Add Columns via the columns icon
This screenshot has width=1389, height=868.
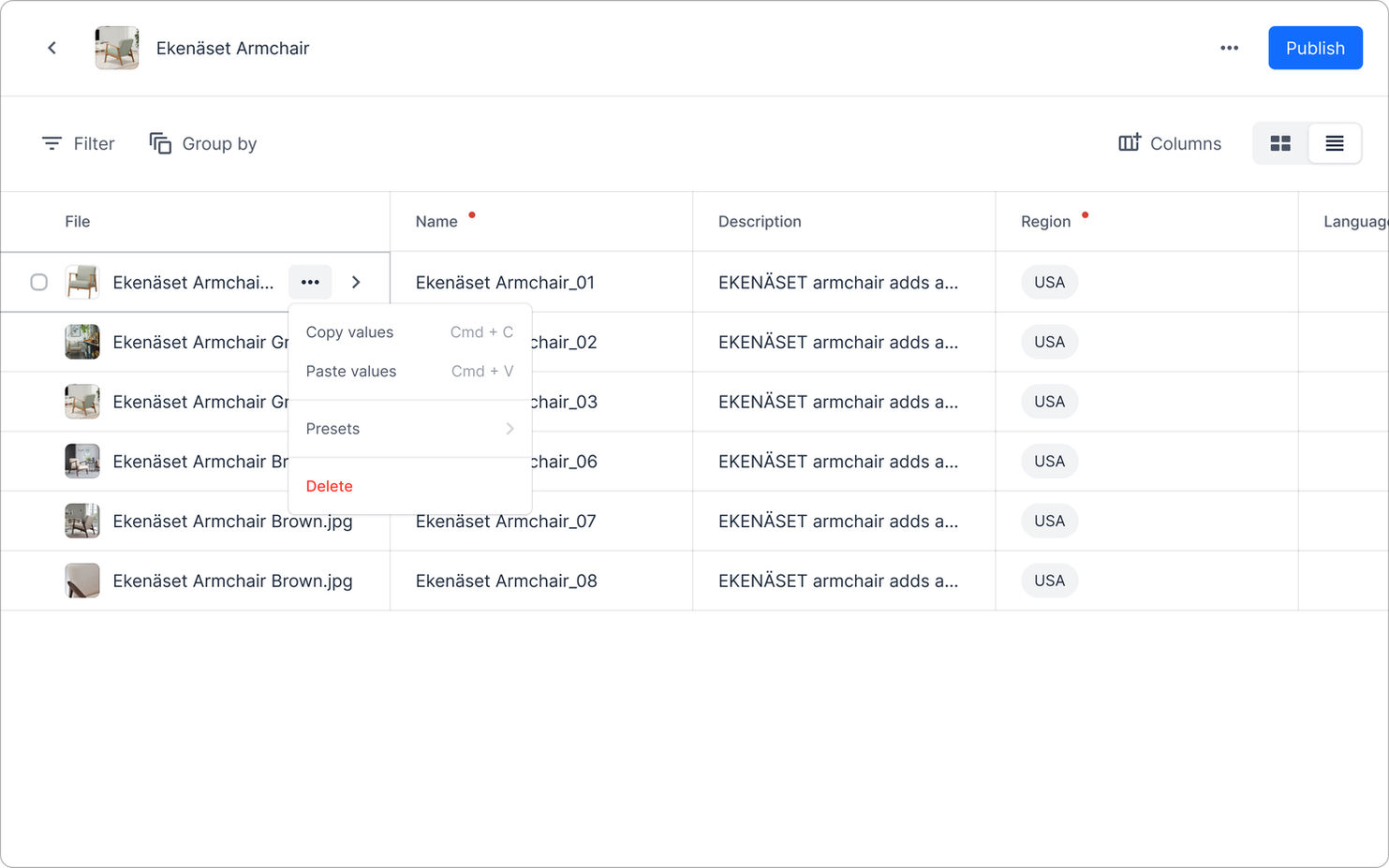coord(1170,143)
